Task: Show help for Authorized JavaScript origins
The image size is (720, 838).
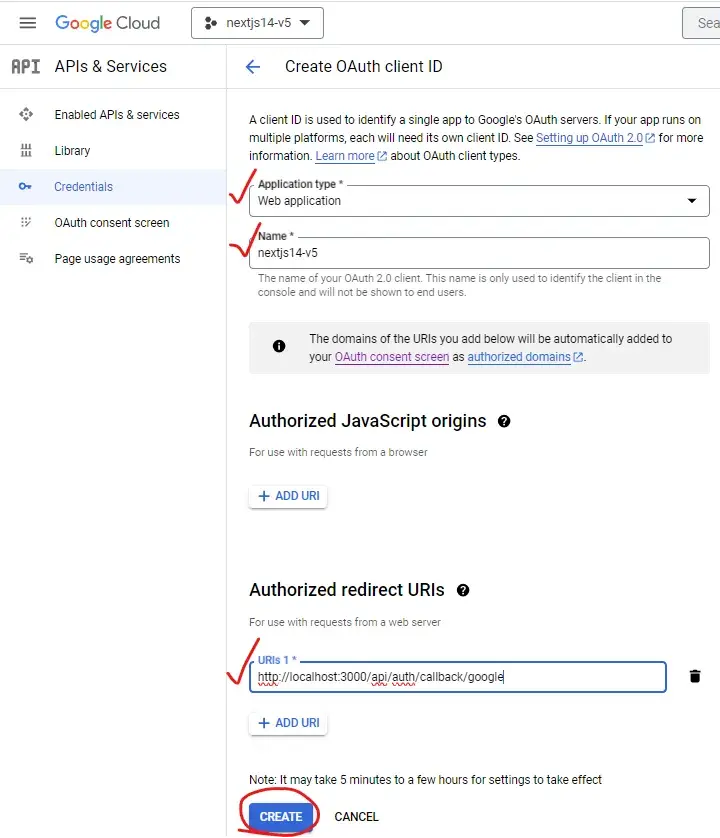Action: click(x=504, y=421)
